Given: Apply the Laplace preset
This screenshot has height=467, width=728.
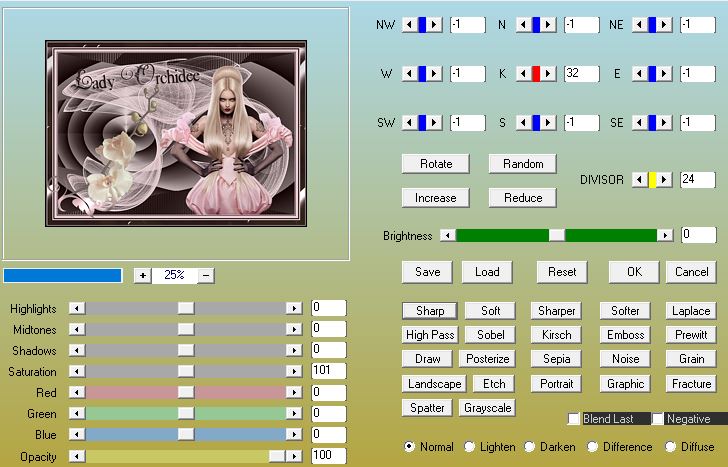Looking at the screenshot, I should tap(691, 311).
